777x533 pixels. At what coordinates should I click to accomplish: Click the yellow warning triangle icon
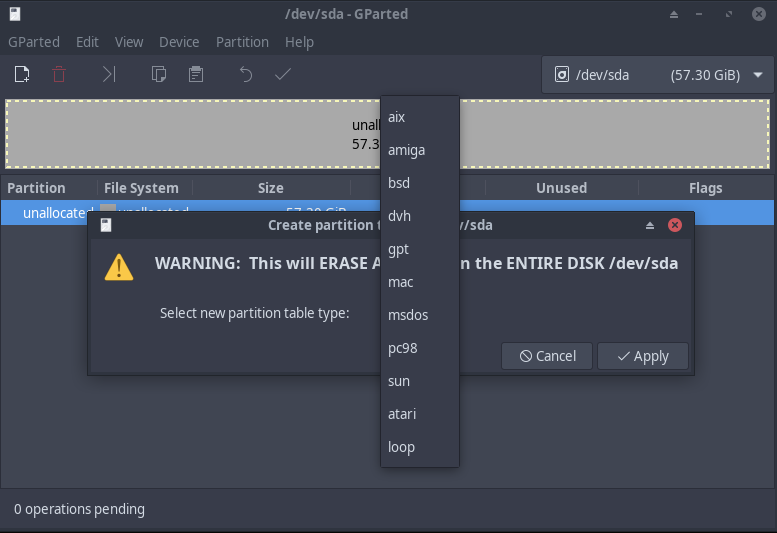(120, 266)
